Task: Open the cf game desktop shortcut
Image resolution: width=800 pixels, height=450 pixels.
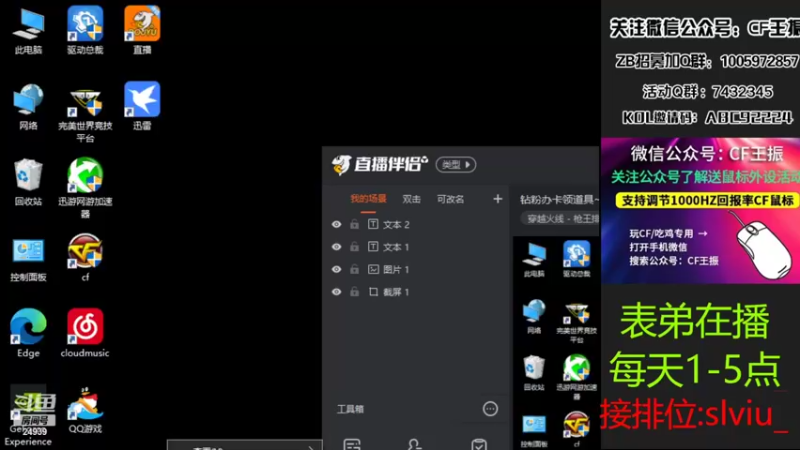Action: tap(85, 258)
